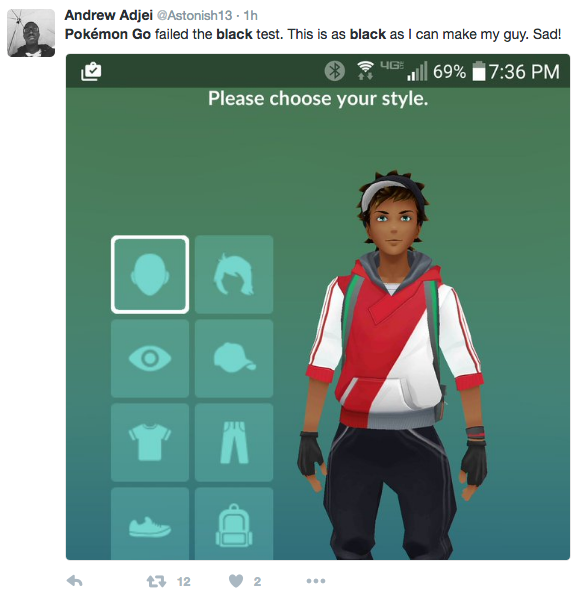Choose the hair style icon

click(x=234, y=274)
